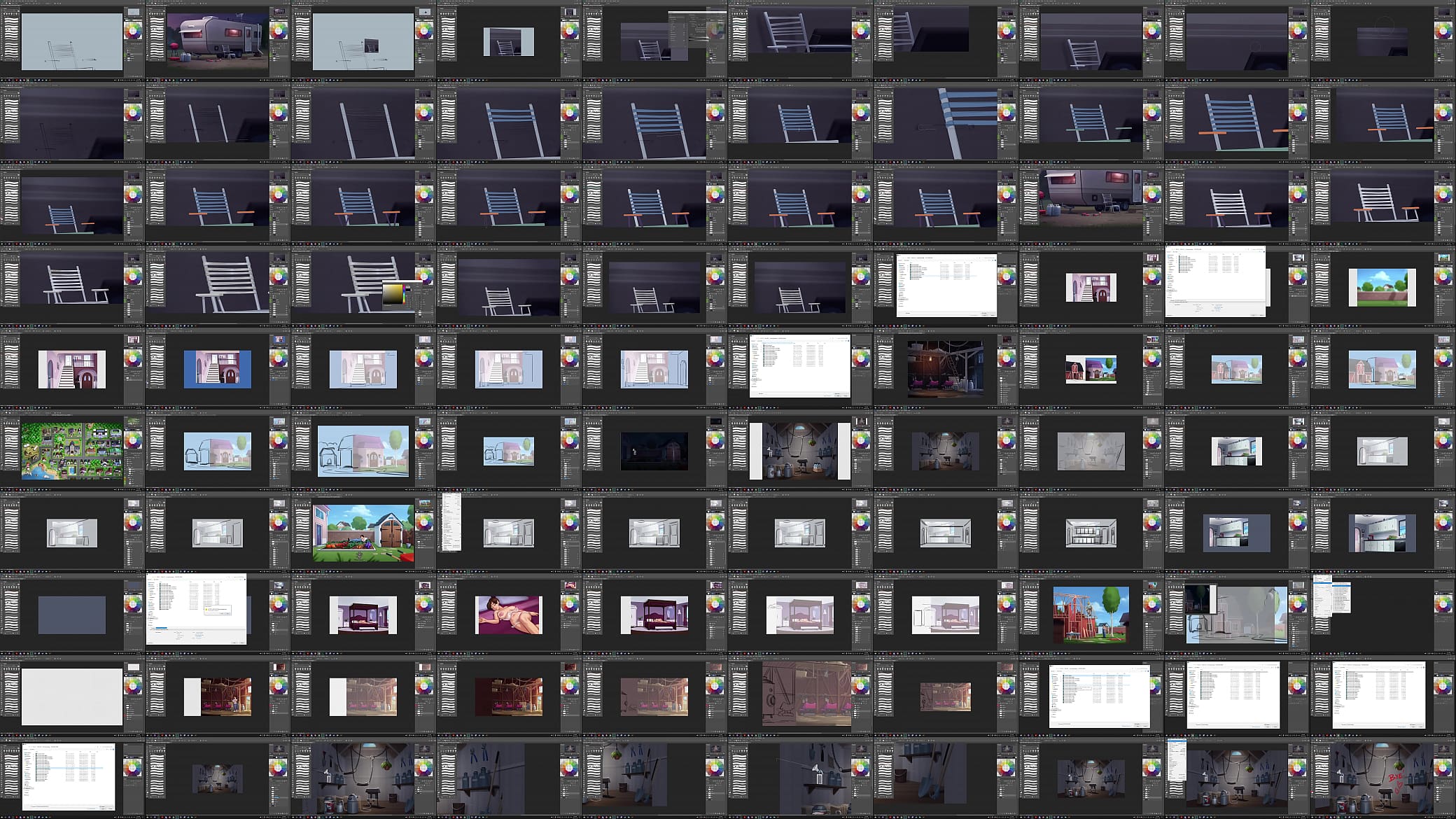Screen dimensions: 1456x819
Task: Choose the frame with red barn beside pink house
Action: pos(1092,368)
